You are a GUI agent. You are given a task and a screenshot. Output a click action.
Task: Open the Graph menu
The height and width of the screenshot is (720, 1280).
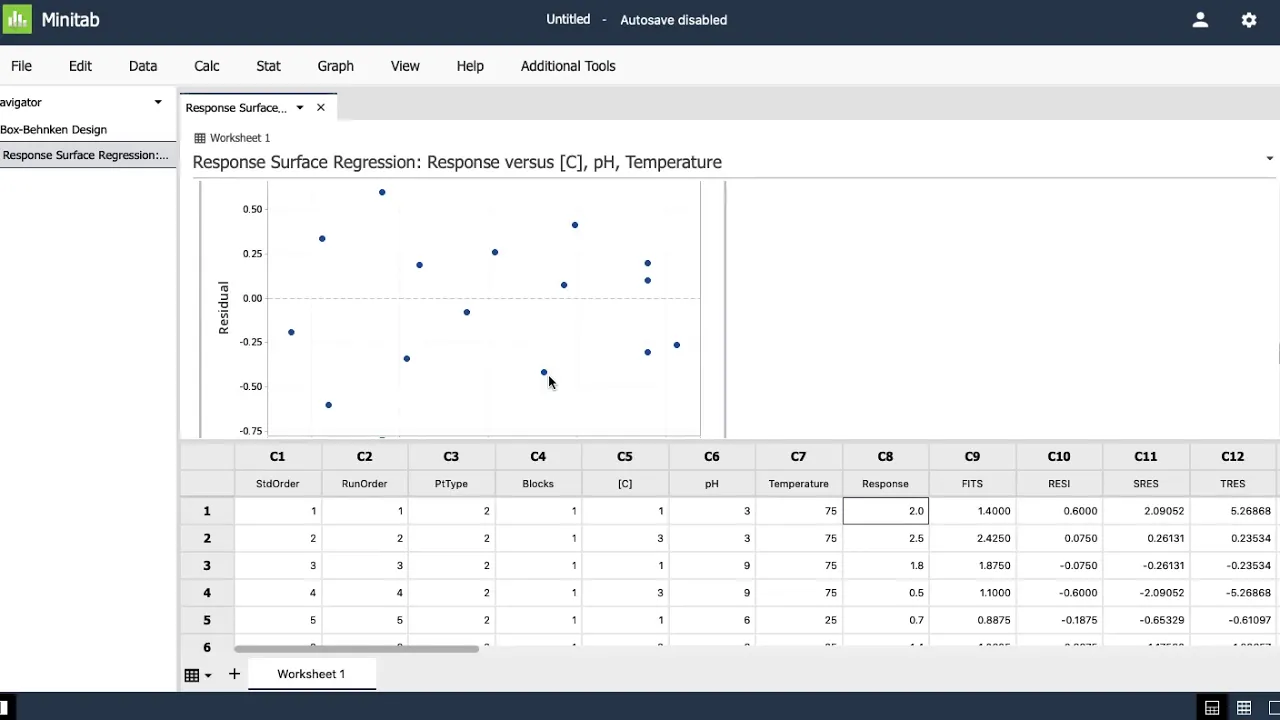click(x=335, y=66)
